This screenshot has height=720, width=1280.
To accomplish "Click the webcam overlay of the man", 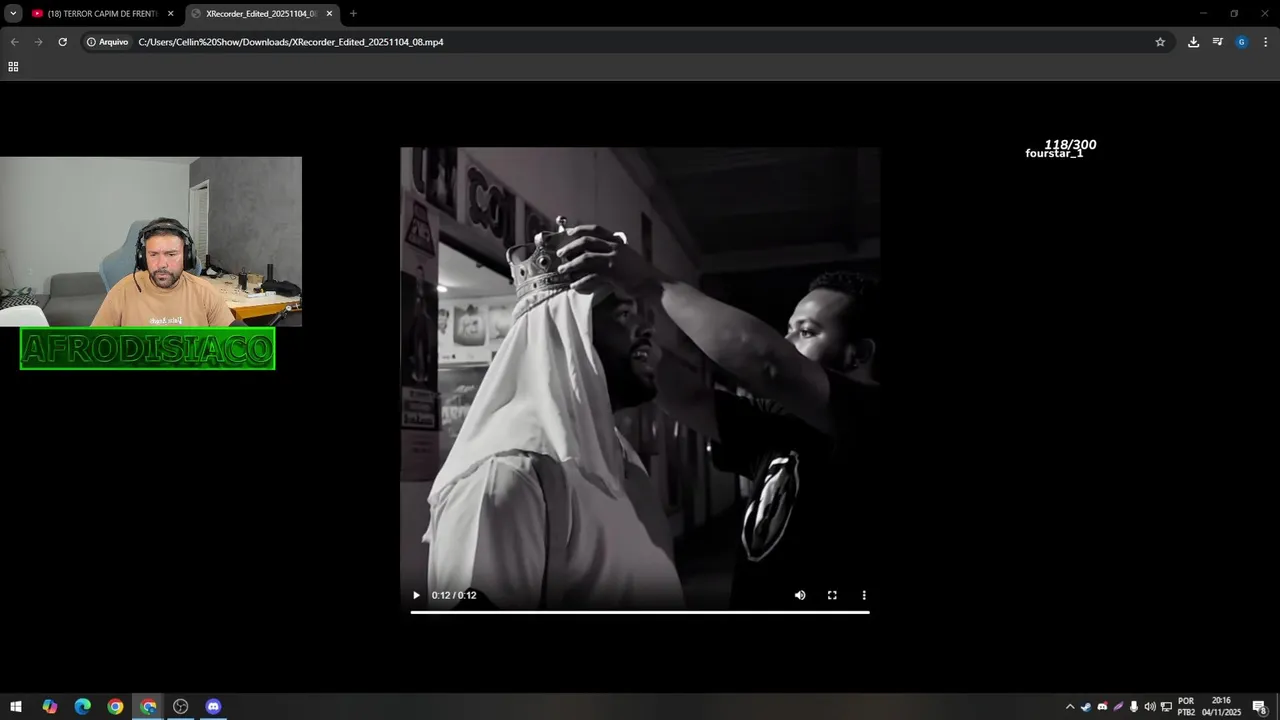I will (151, 241).
